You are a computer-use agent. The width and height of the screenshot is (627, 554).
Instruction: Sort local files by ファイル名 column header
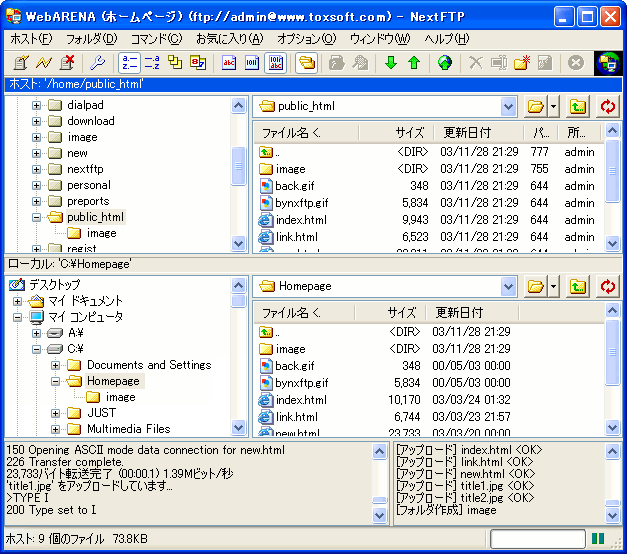point(304,312)
